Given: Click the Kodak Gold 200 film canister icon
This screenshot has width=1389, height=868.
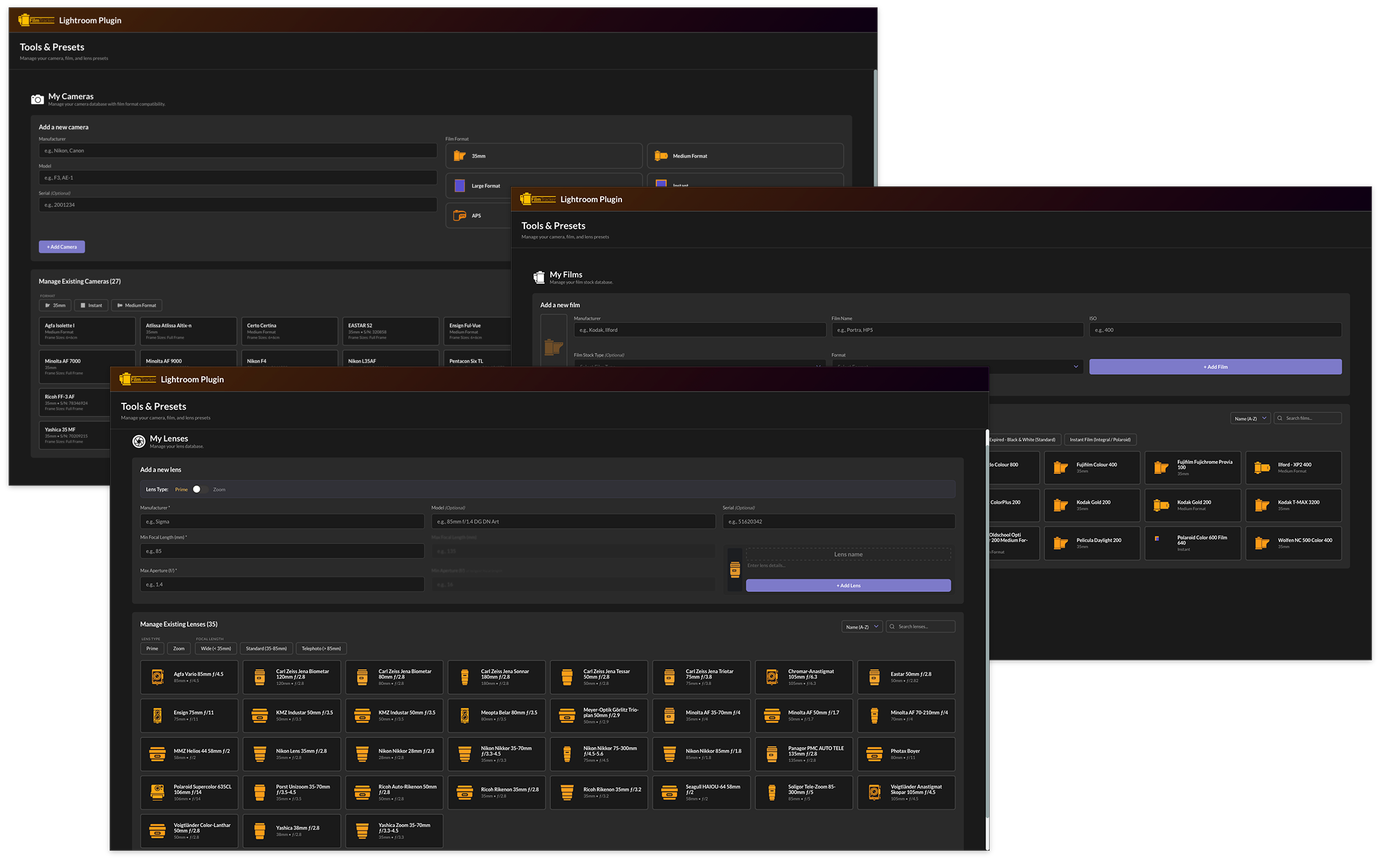Looking at the screenshot, I should pos(1060,505).
